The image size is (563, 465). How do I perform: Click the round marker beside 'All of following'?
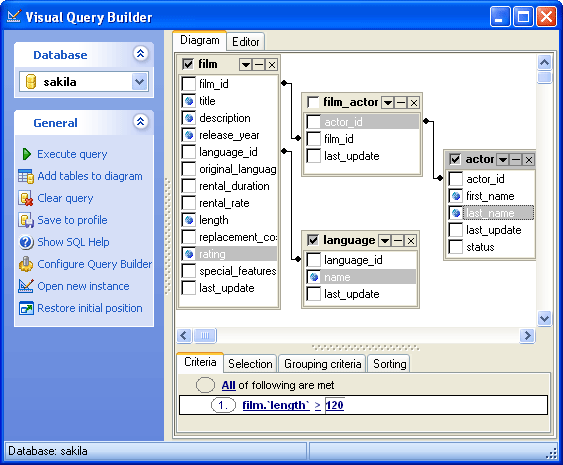tap(205, 385)
